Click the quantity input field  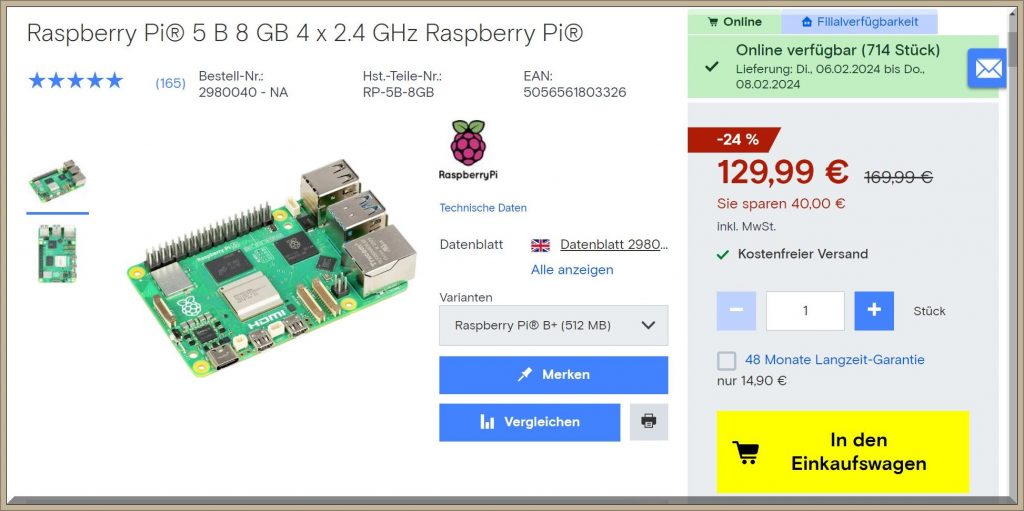[x=805, y=310]
